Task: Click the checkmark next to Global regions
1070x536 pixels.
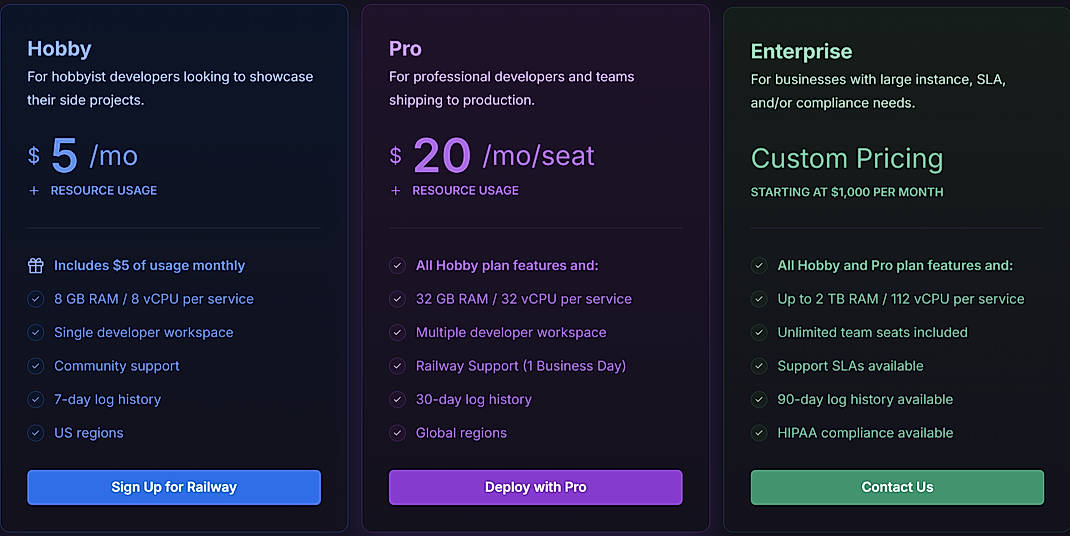Action: pos(397,433)
